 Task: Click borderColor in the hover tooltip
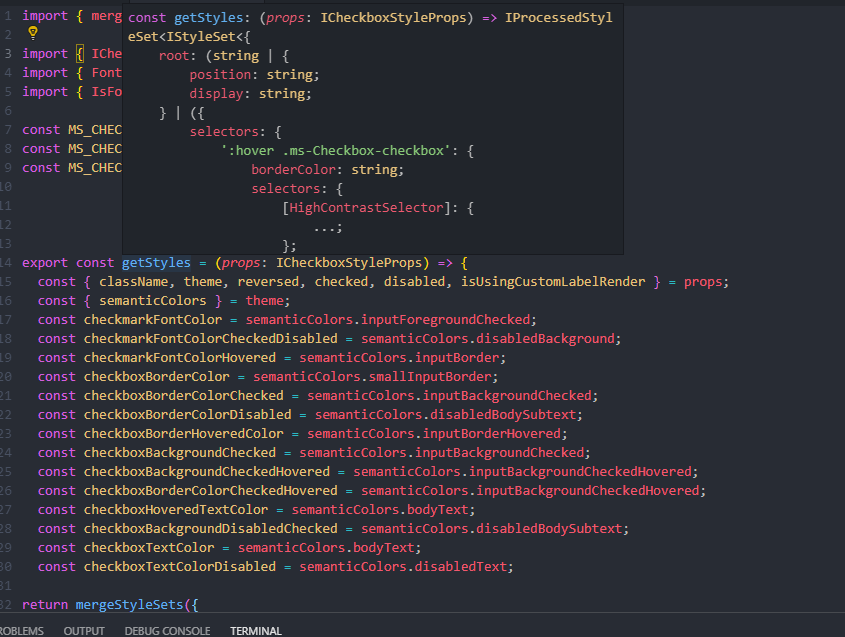[293, 170]
